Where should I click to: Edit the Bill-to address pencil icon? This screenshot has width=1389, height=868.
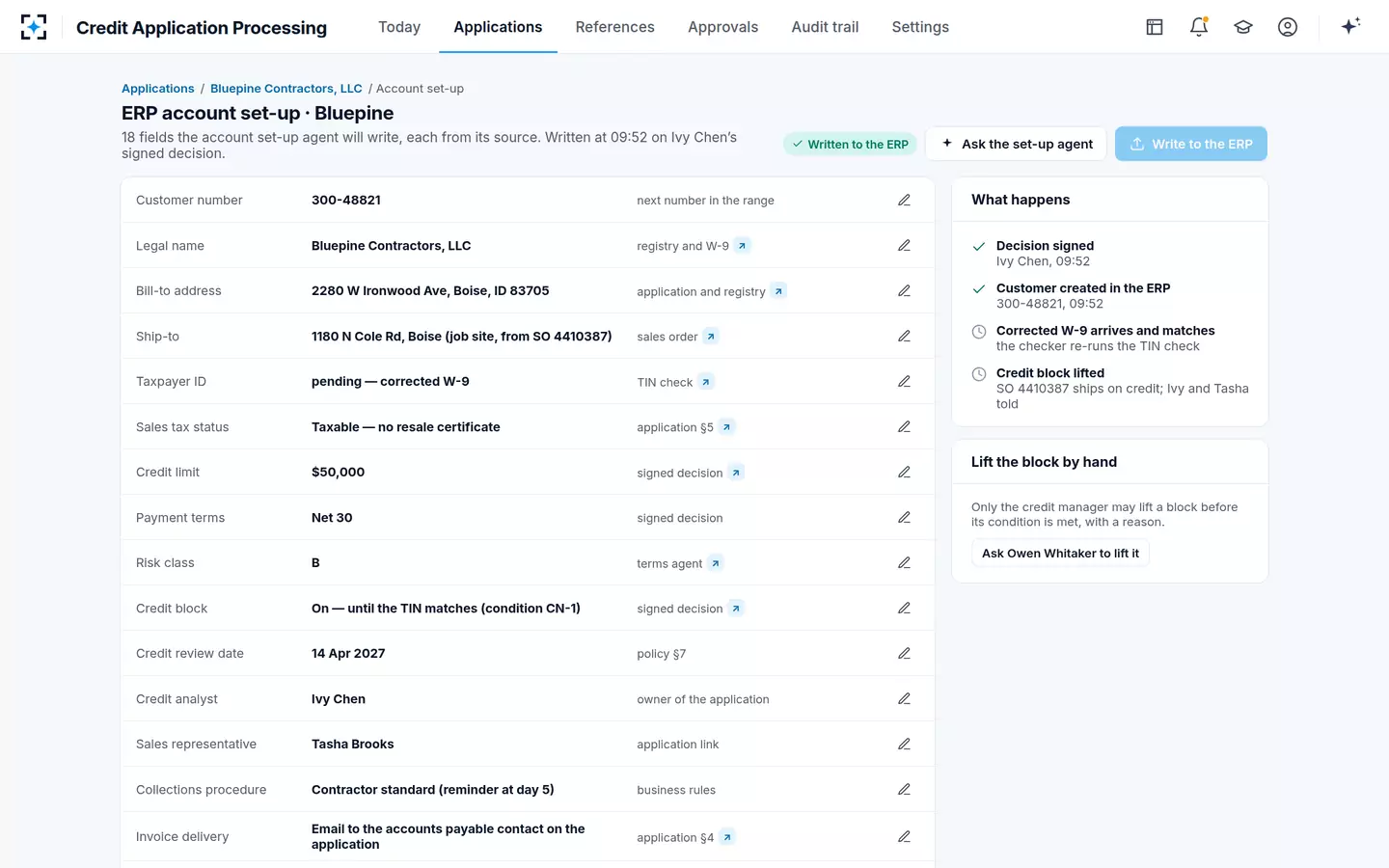904,290
